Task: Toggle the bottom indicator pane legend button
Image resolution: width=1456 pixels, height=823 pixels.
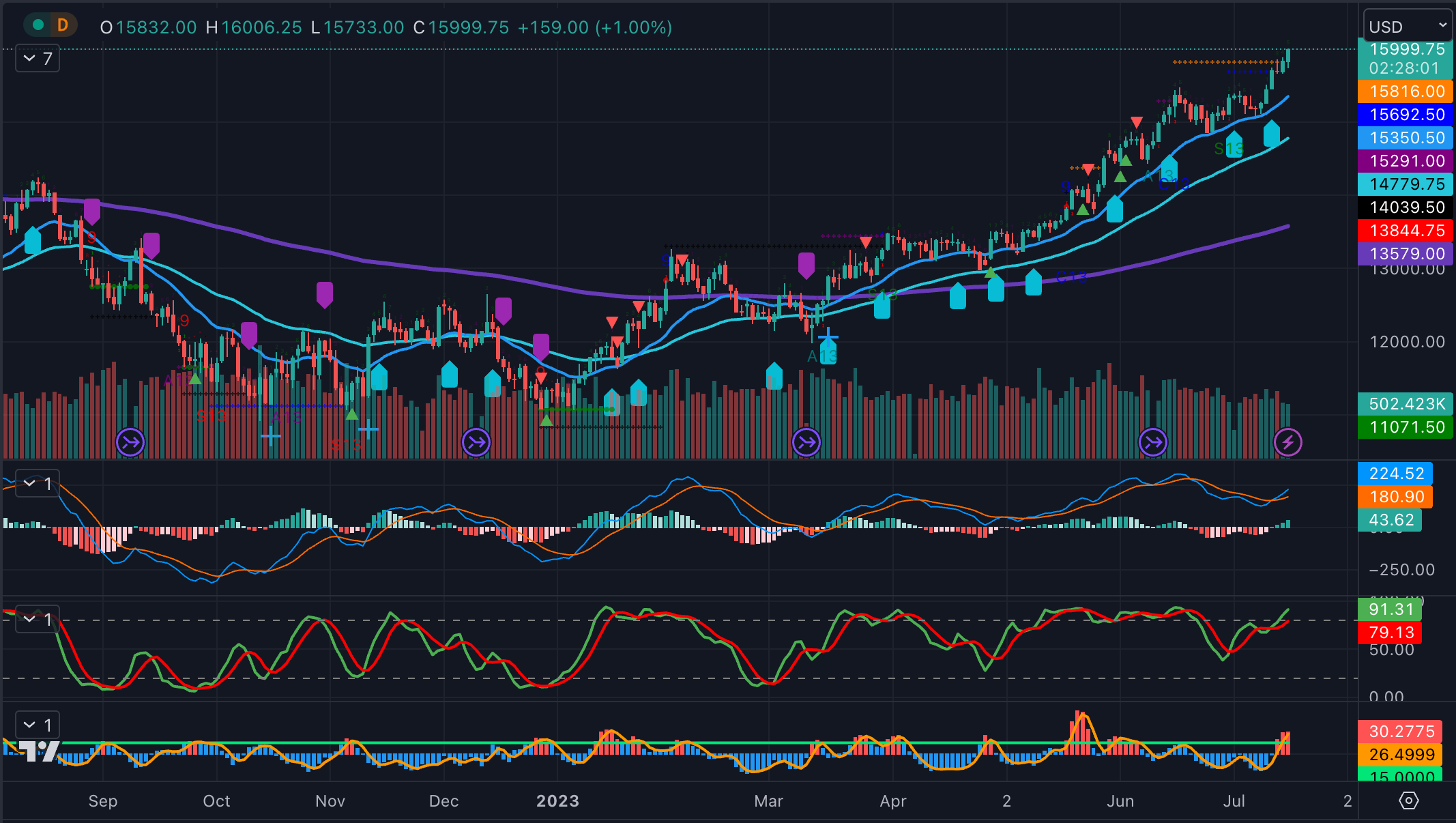Action: click(x=38, y=725)
